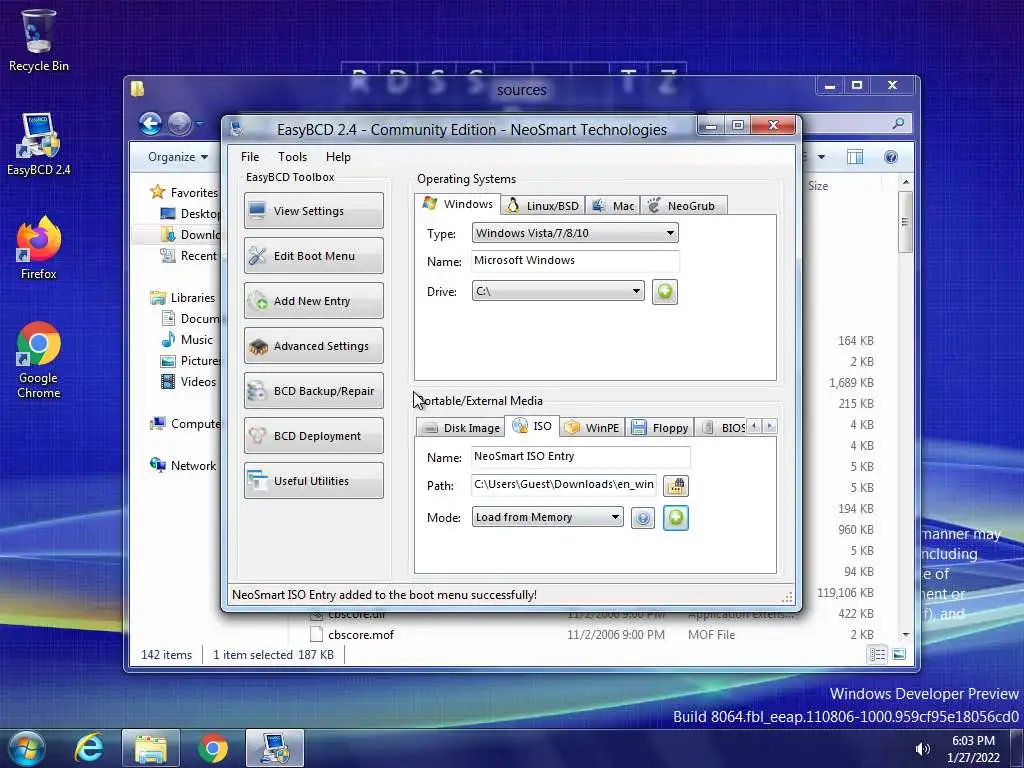This screenshot has height=768, width=1024.
Task: Open Internet Explorer from taskbar
Action: pyautogui.click(x=89, y=748)
